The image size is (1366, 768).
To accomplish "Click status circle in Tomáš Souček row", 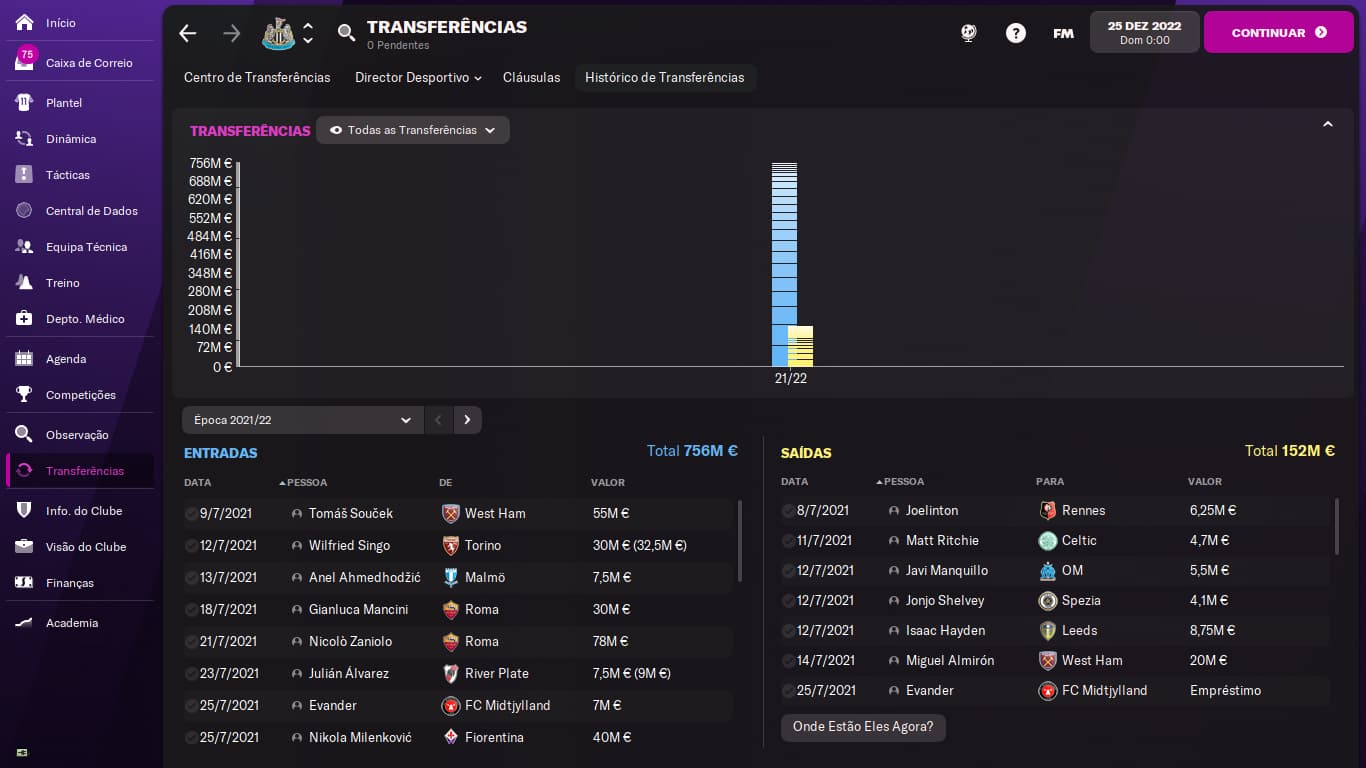I will [x=191, y=513].
